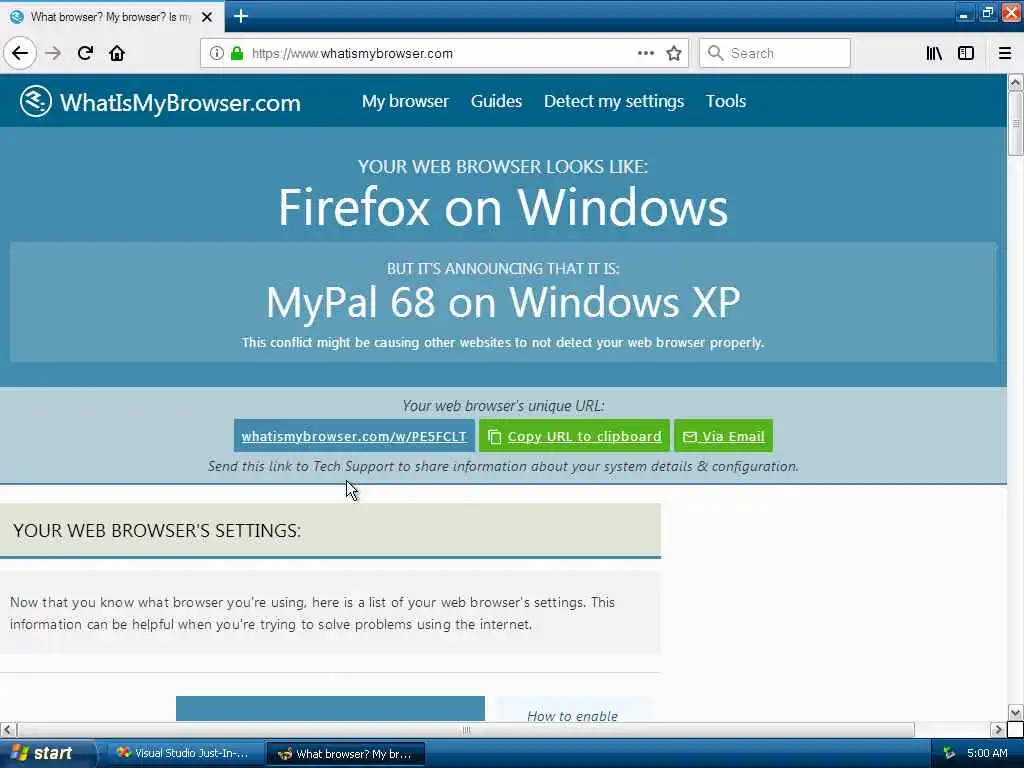Open the My browser menu

406,101
